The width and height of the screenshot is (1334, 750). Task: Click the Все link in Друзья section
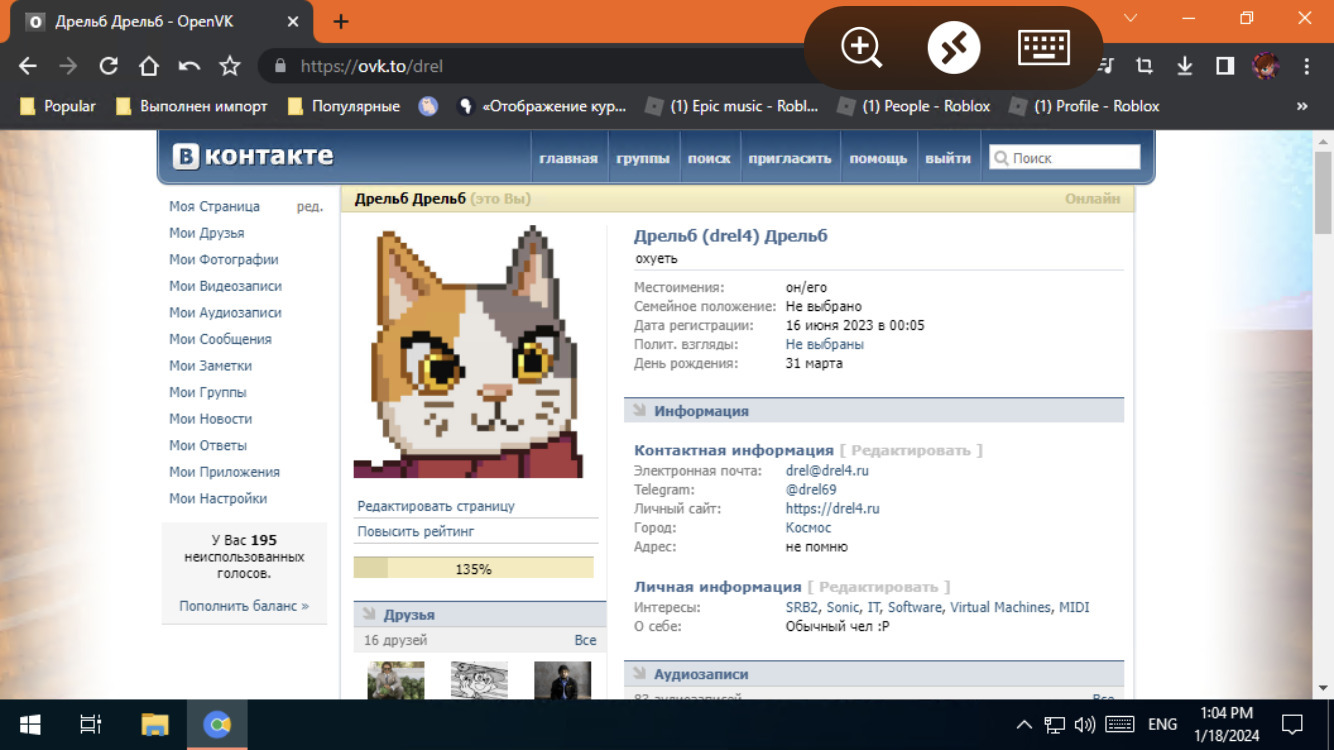(586, 640)
